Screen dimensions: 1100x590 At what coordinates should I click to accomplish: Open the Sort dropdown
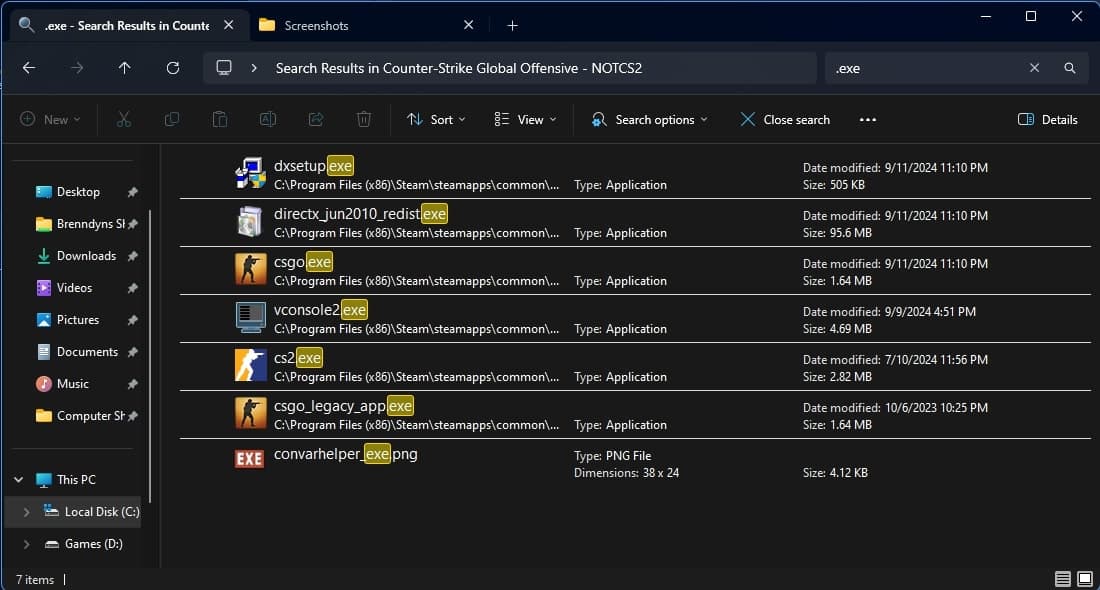[435, 119]
